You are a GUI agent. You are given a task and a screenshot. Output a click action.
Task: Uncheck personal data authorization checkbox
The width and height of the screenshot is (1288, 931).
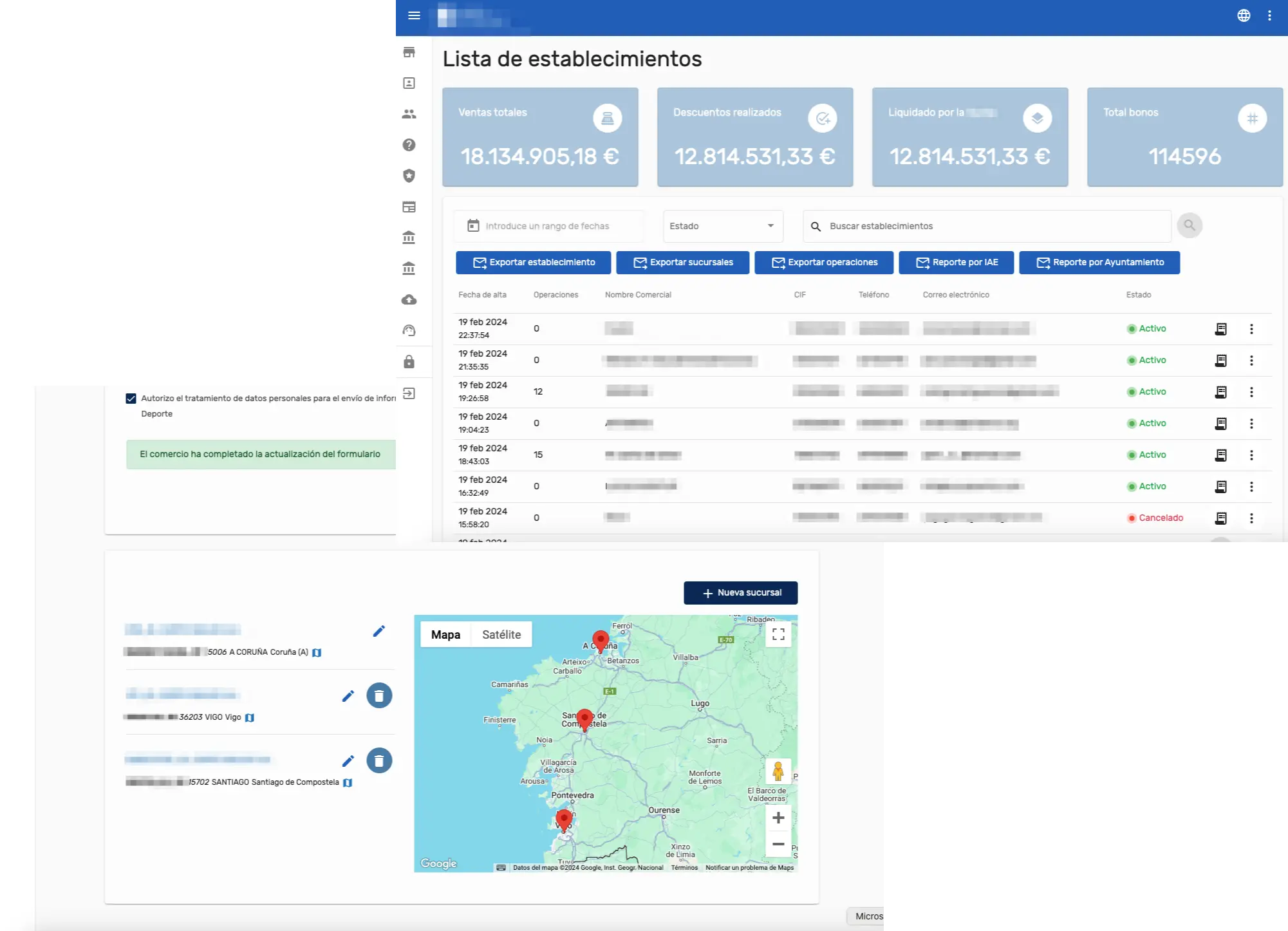(x=131, y=399)
